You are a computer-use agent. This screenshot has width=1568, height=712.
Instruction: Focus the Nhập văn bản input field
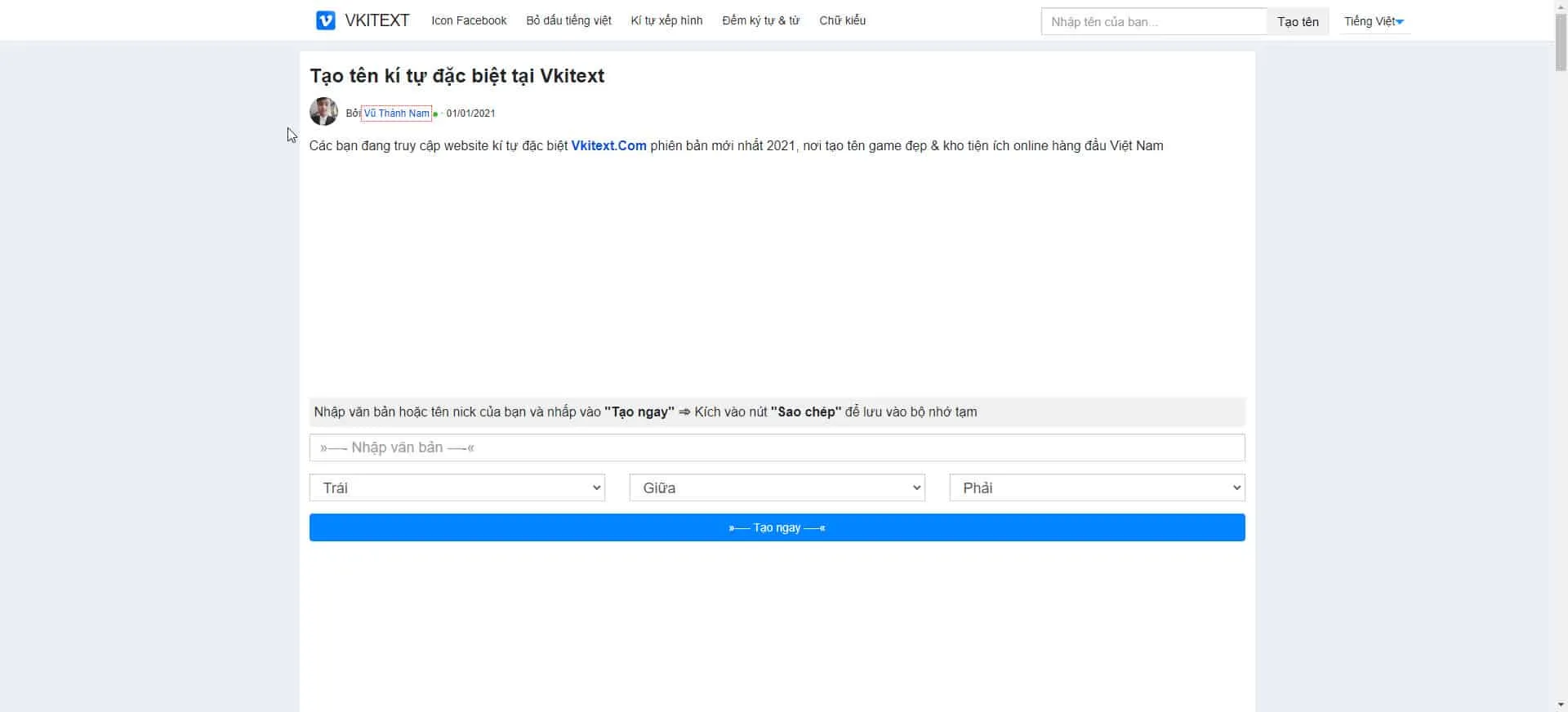777,447
